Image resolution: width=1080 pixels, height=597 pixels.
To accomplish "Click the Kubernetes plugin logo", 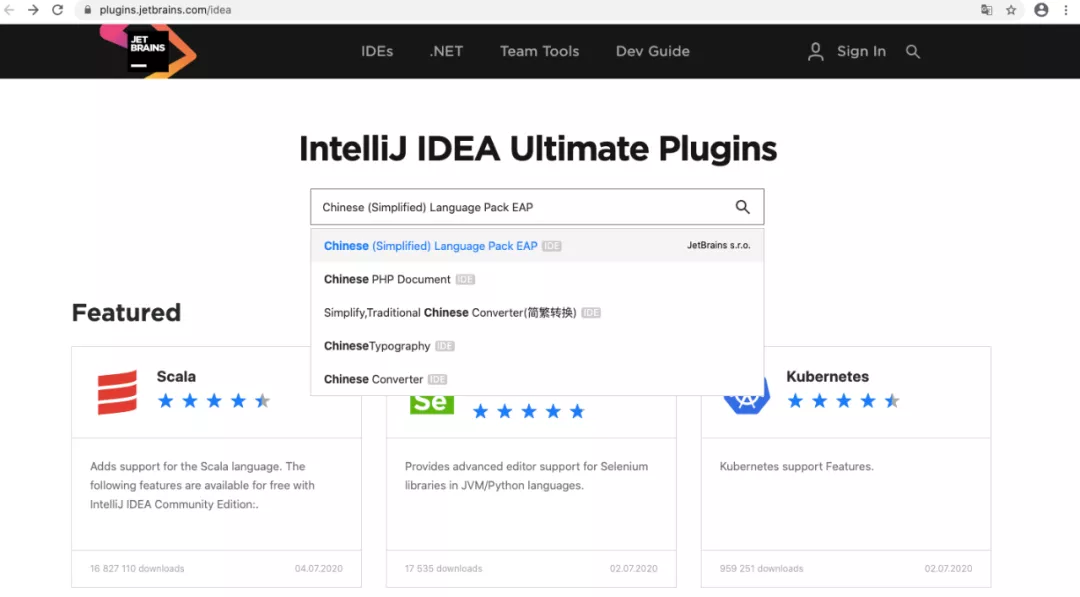I will 747,396.
